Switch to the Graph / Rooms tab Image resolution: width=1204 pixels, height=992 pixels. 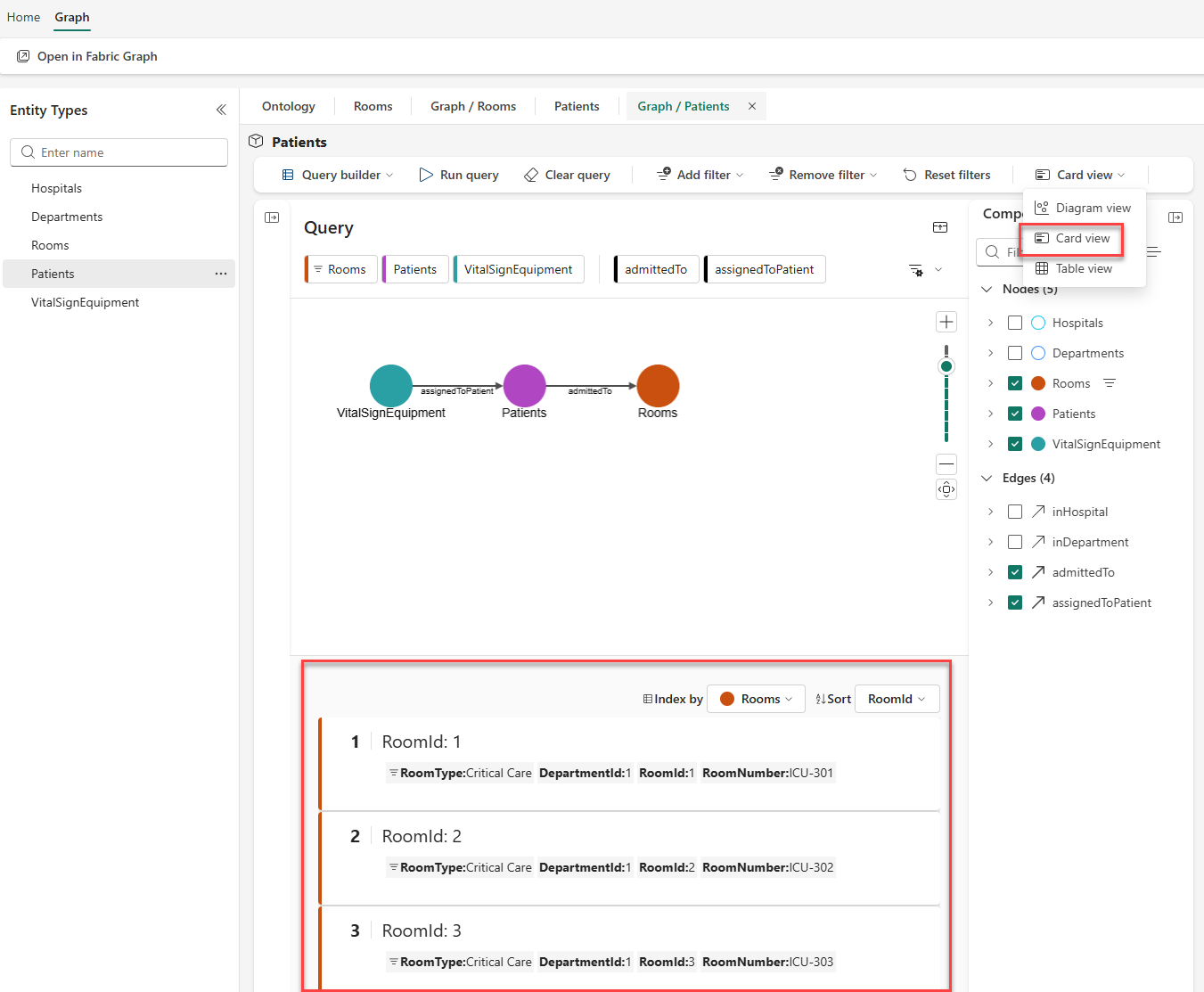[473, 106]
